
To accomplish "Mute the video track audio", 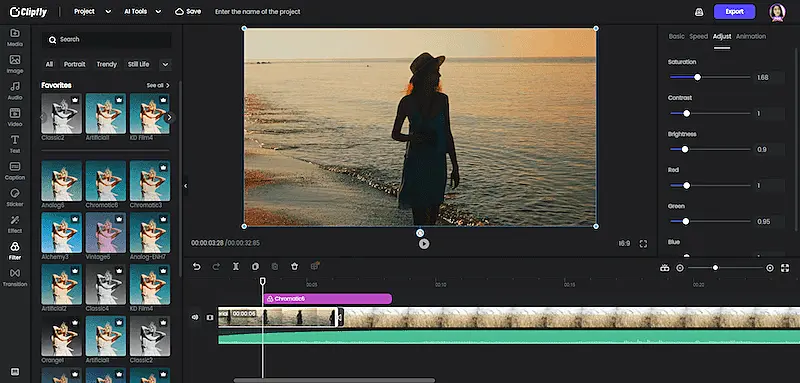I will (x=195, y=317).
